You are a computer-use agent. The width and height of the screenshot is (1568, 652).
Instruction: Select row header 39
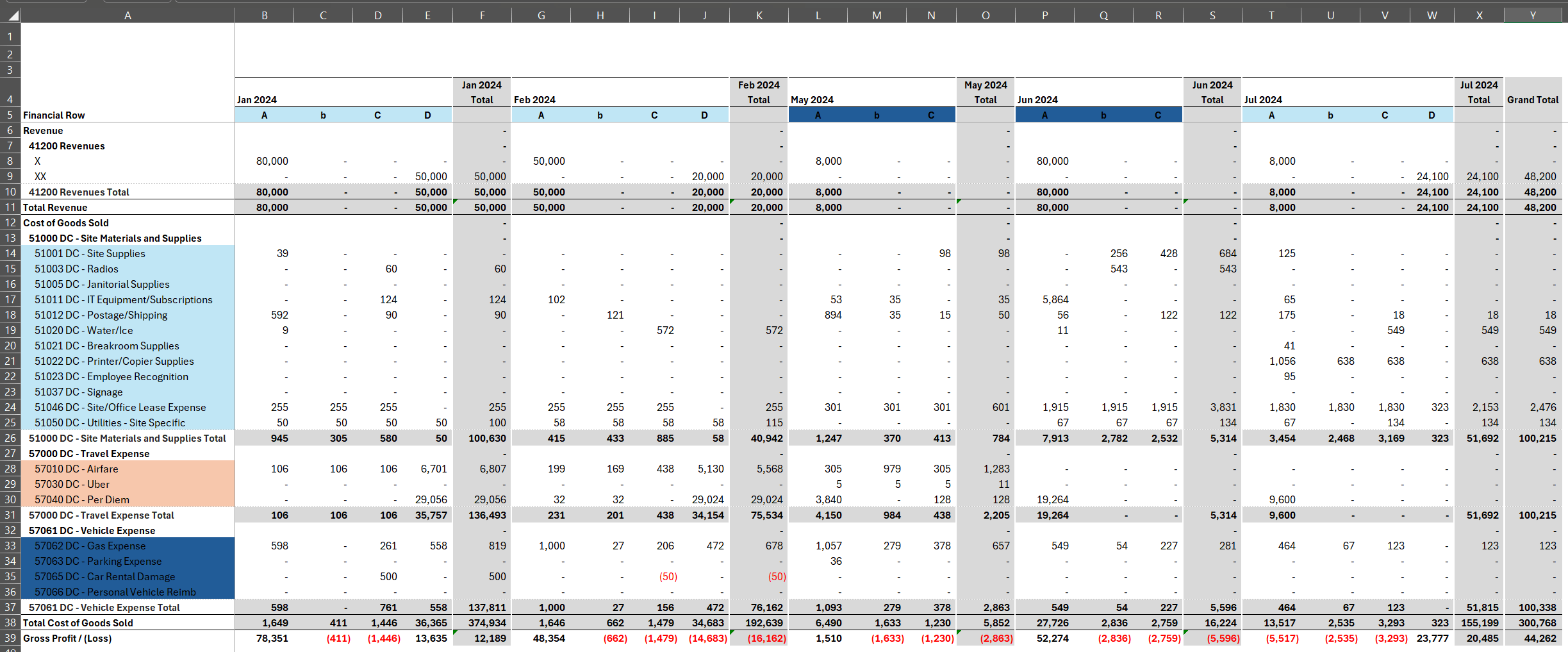tap(10, 639)
